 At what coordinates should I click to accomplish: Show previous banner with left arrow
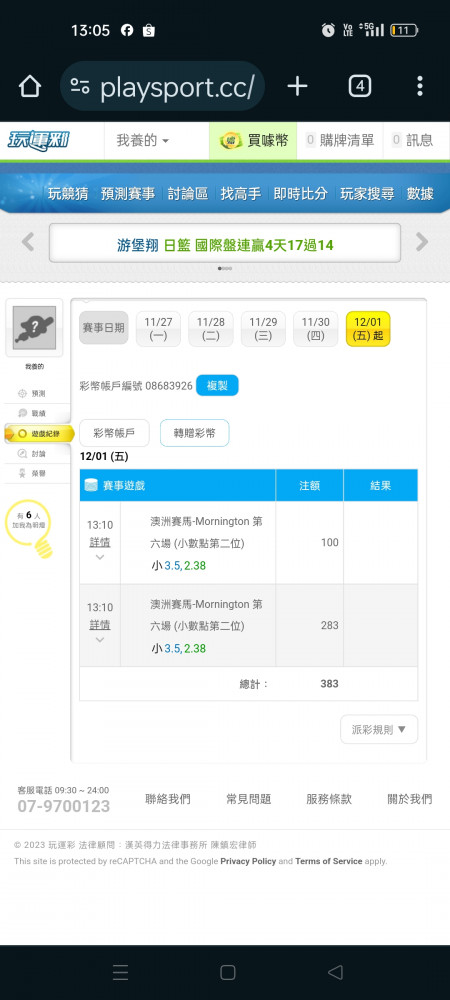point(27,242)
